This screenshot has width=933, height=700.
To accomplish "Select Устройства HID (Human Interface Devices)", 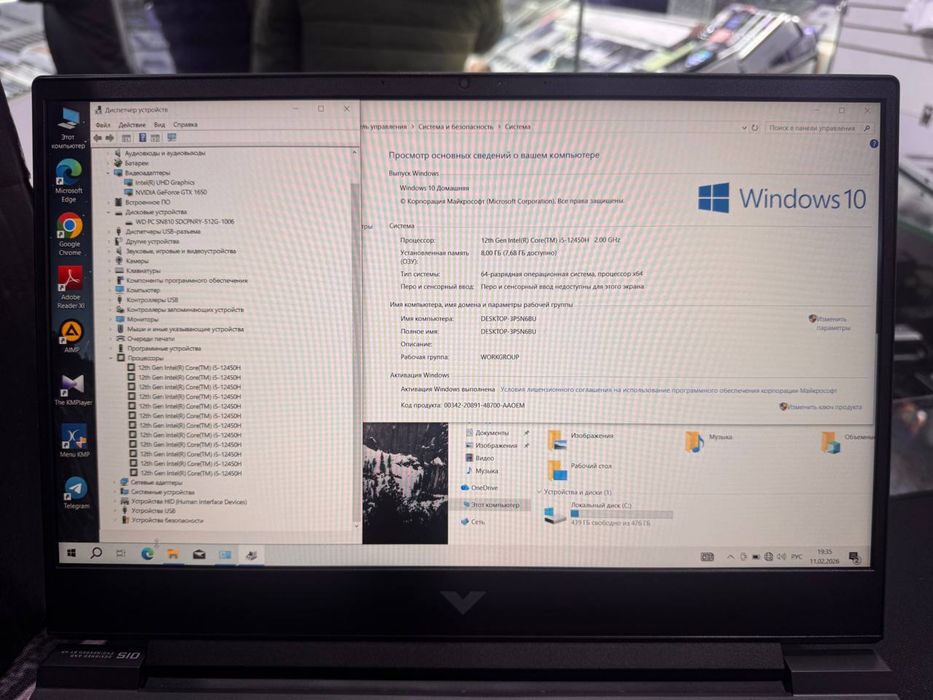I will (183, 501).
